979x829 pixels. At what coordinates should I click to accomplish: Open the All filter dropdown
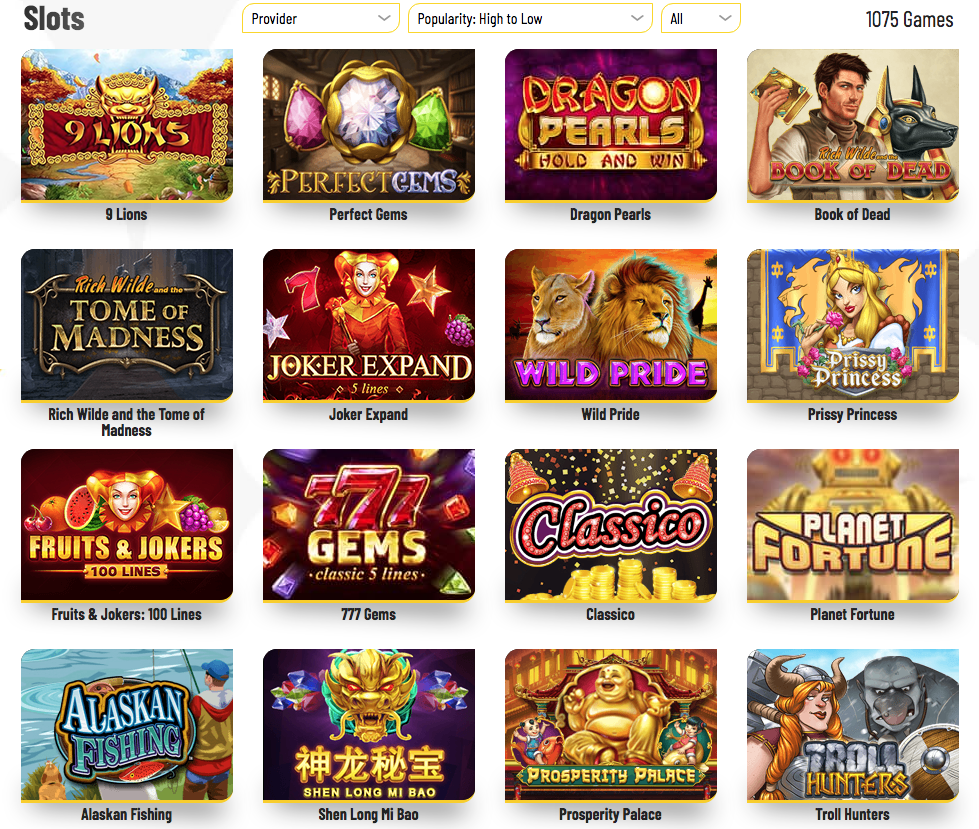coord(701,19)
